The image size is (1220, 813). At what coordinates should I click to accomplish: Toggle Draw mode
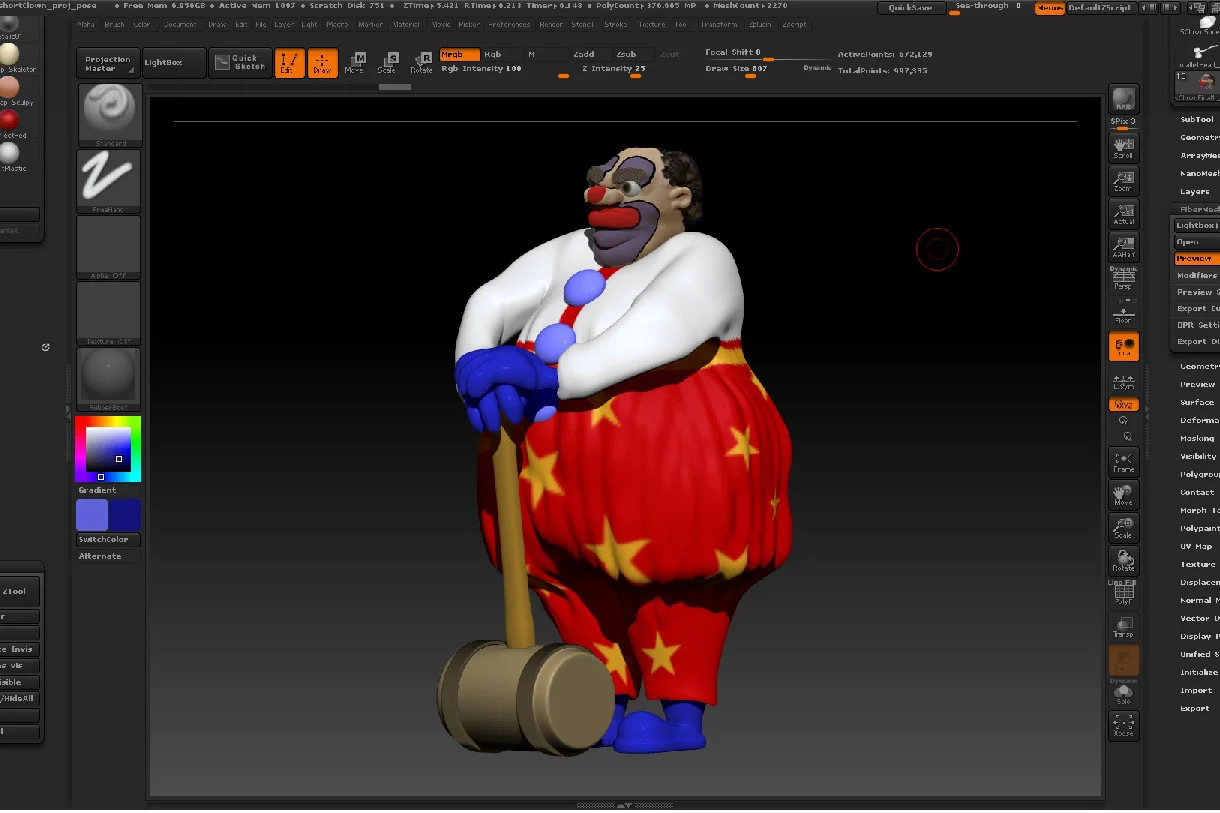322,63
